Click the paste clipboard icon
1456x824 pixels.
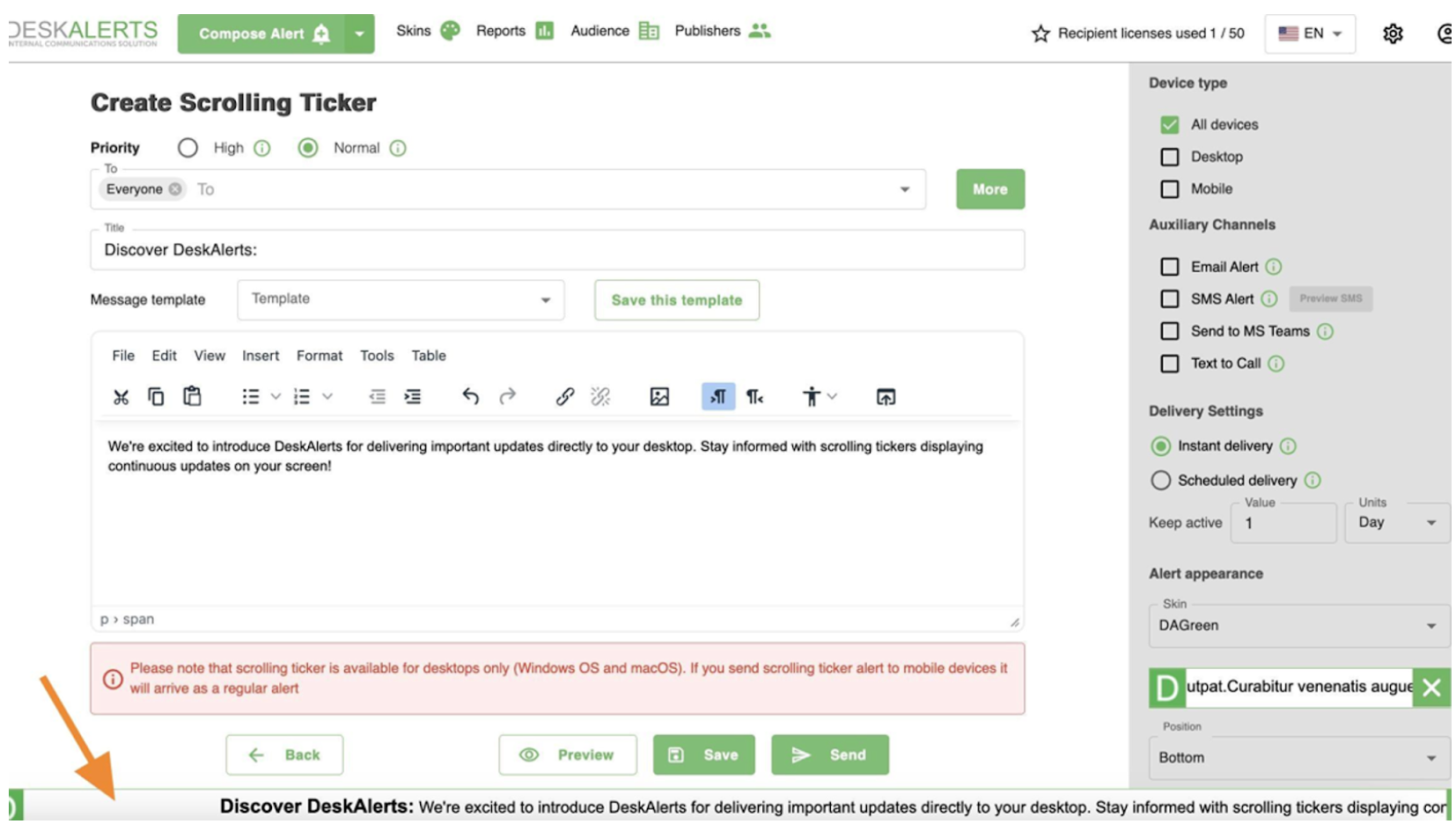pos(192,397)
